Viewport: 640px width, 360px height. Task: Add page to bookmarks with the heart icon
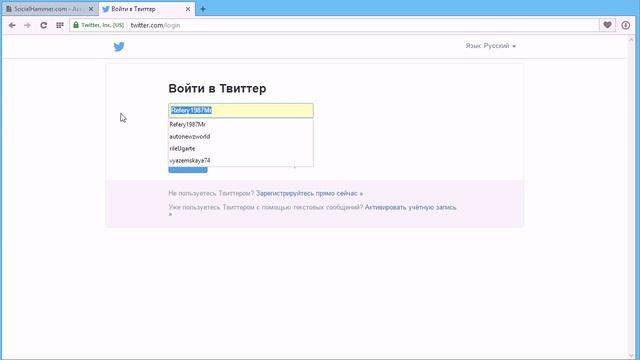pyautogui.click(x=607, y=25)
